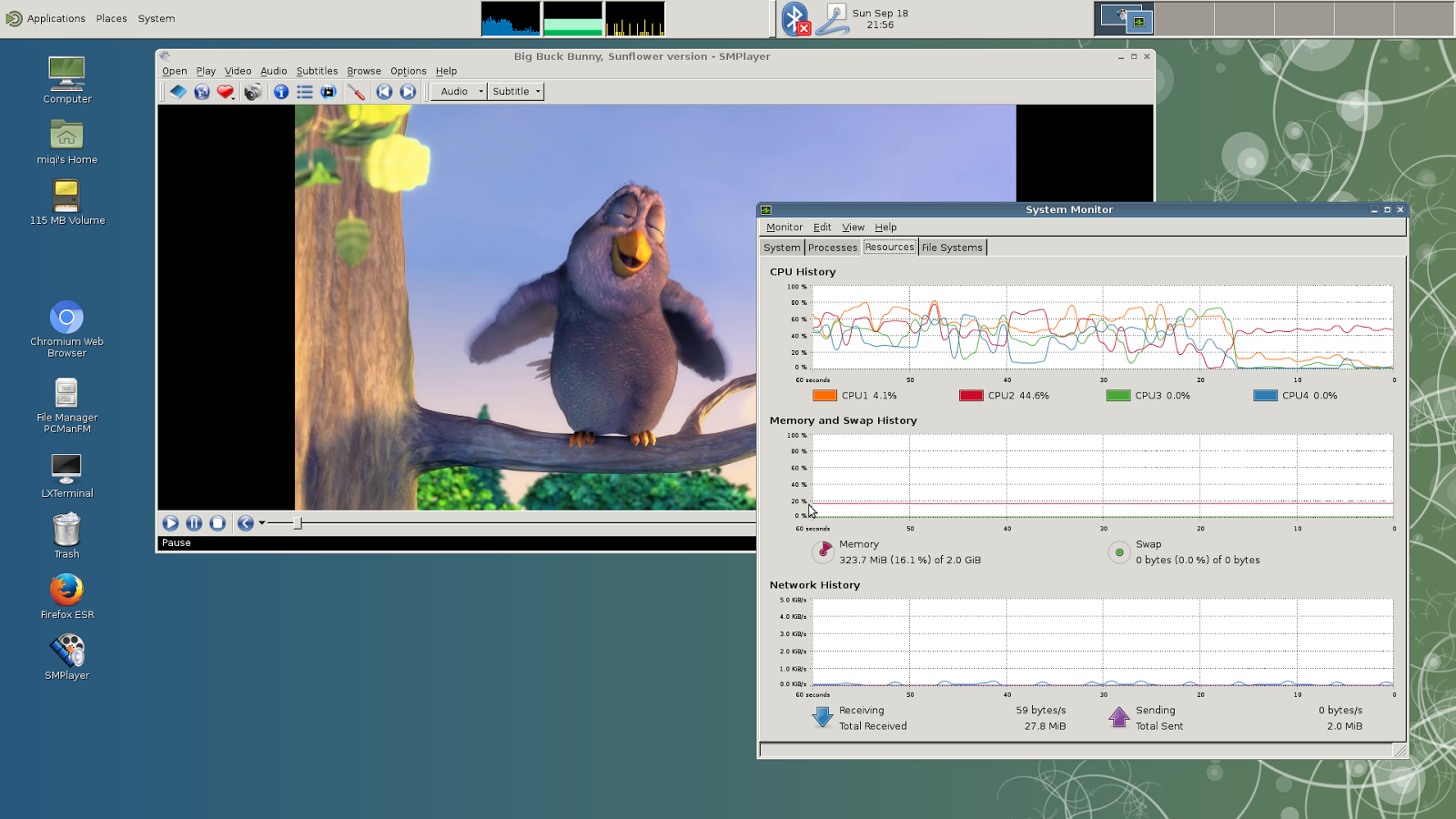The height and width of the screenshot is (819, 1456).
Task: Click the clock showing Sun Sep 18
Action: click(x=880, y=19)
